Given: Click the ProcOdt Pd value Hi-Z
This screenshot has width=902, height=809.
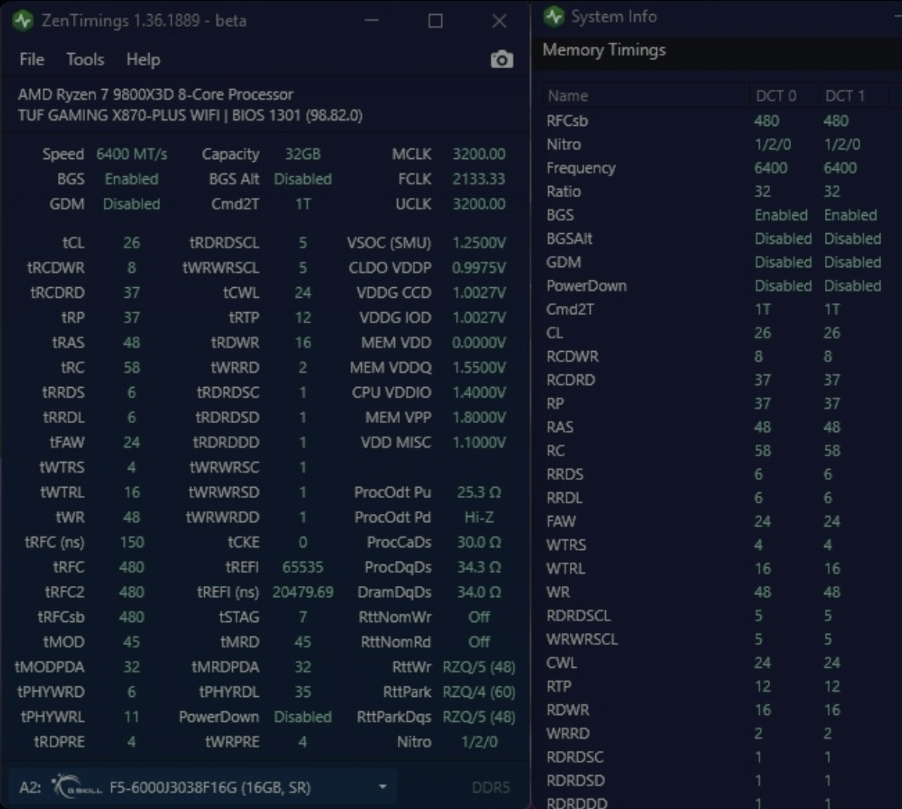Looking at the screenshot, I should pyautogui.click(x=479, y=517).
